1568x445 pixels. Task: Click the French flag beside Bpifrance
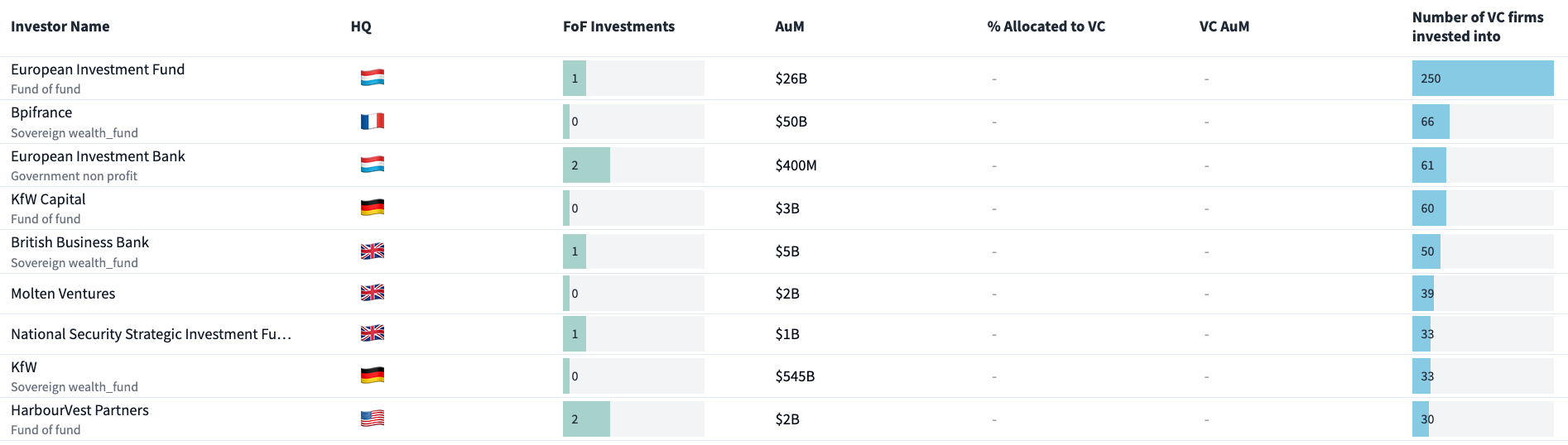pos(373,122)
